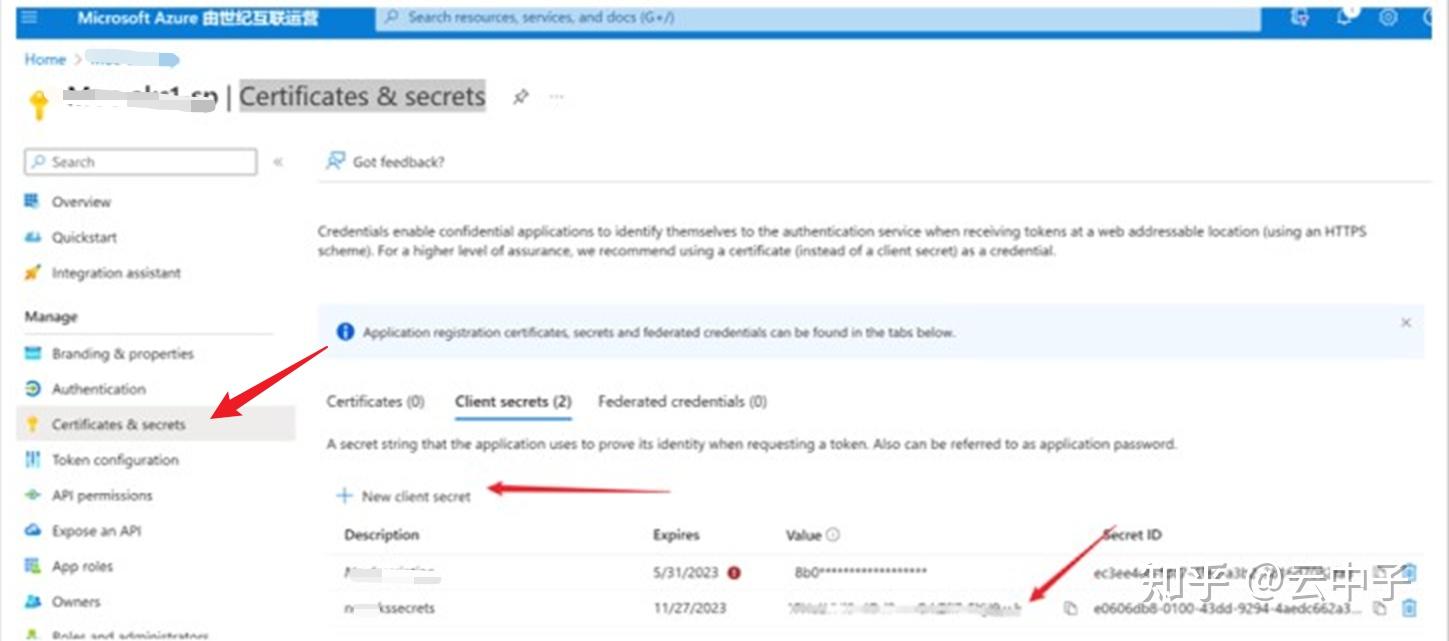The image size is (1449, 641).
Task: Dismiss the info banner about federated credentials
Action: click(x=1405, y=322)
